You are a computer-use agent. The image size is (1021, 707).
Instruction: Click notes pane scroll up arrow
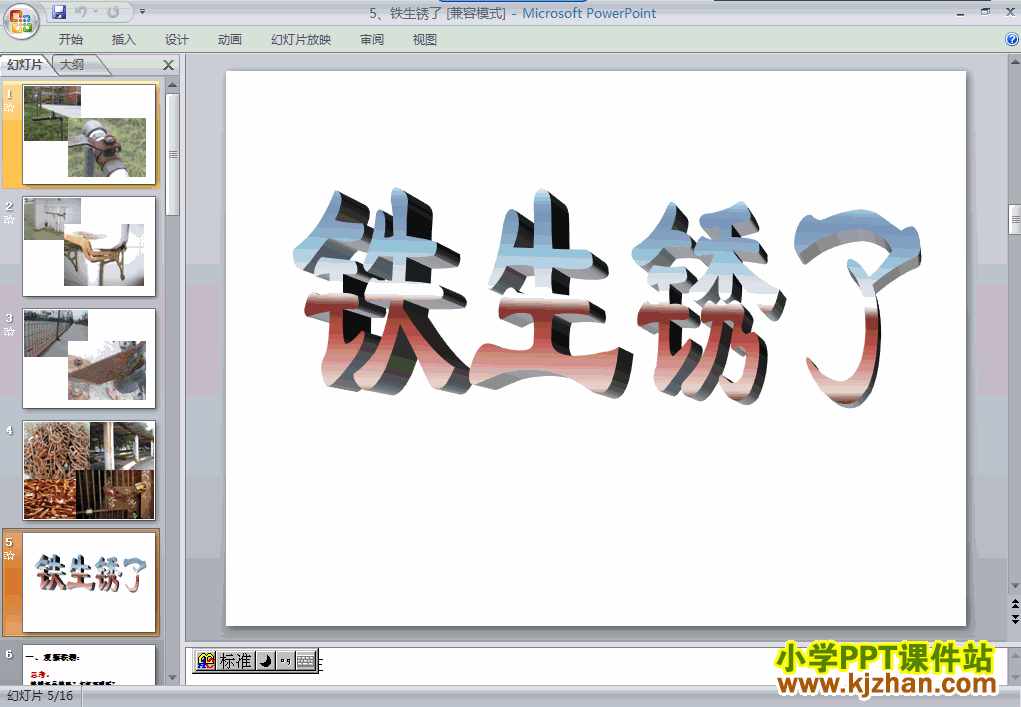tap(1014, 654)
